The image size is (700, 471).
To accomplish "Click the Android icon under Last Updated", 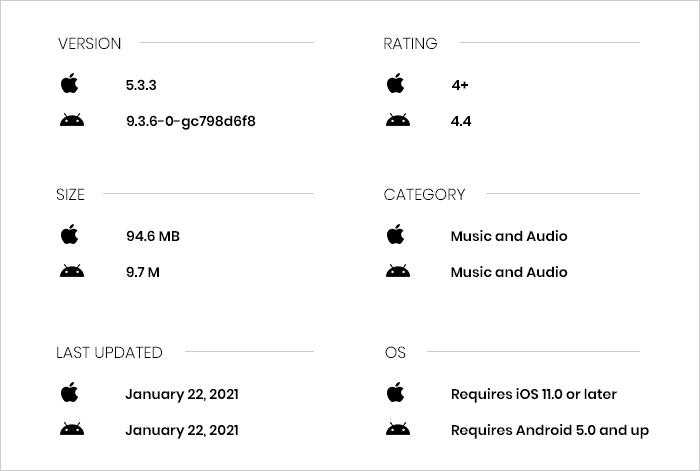I will coord(72,429).
